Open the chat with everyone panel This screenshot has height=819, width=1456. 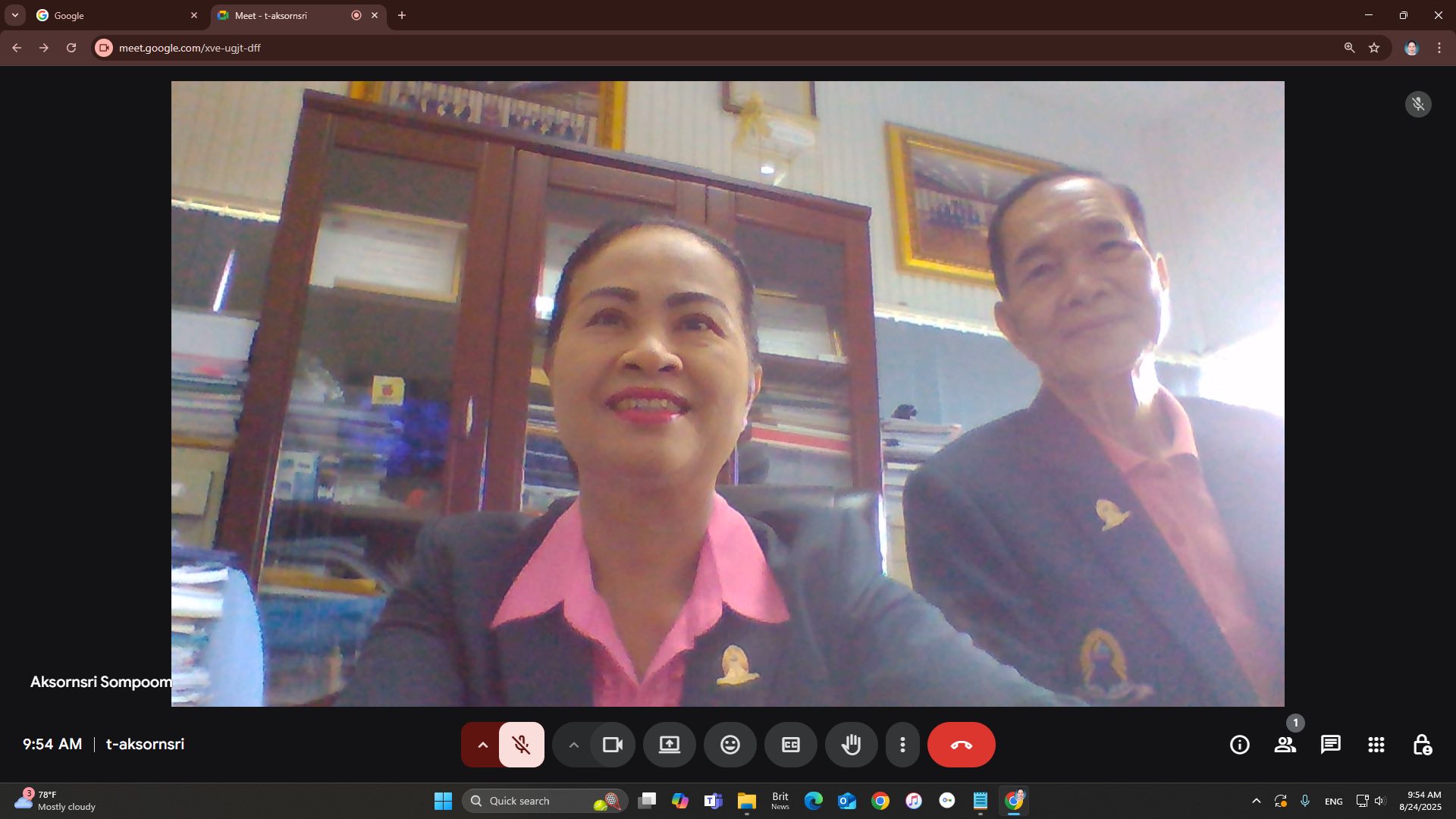point(1330,745)
